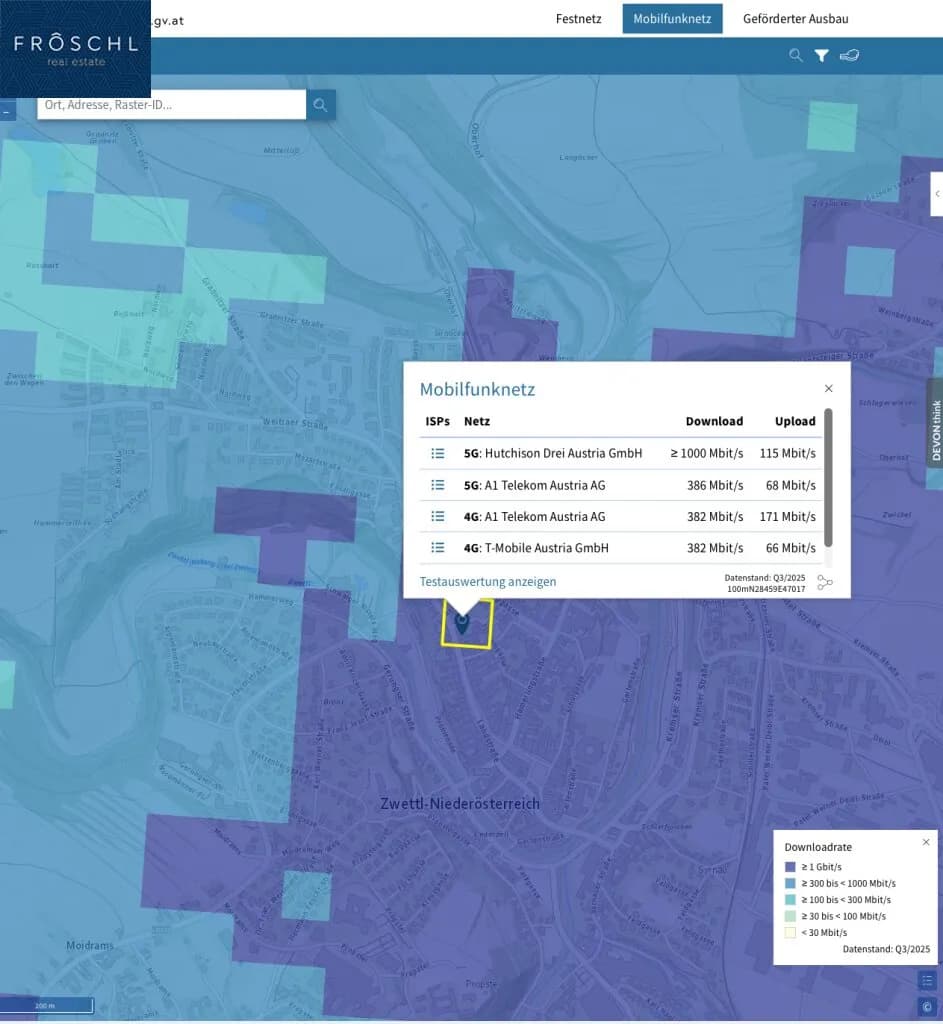
Task: Click the ≥ 300 bis < 1000 Mbit/s swatch
Action: click(x=790, y=884)
